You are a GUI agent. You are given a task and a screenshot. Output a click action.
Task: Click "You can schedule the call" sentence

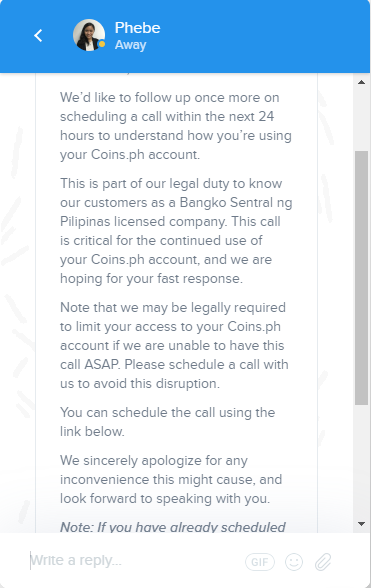(x=167, y=422)
